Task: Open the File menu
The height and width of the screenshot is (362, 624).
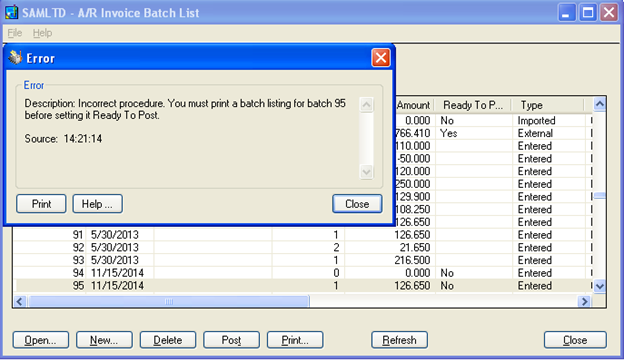Action: (x=15, y=33)
